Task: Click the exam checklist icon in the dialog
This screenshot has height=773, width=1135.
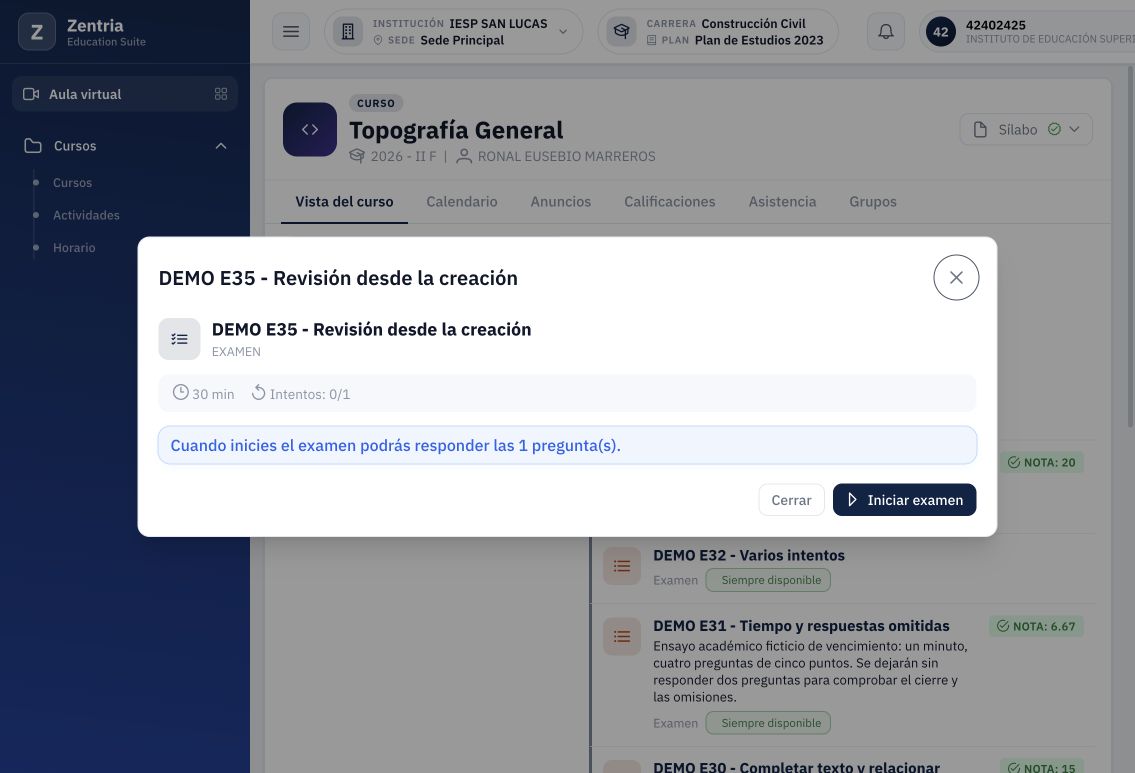Action: (180, 339)
